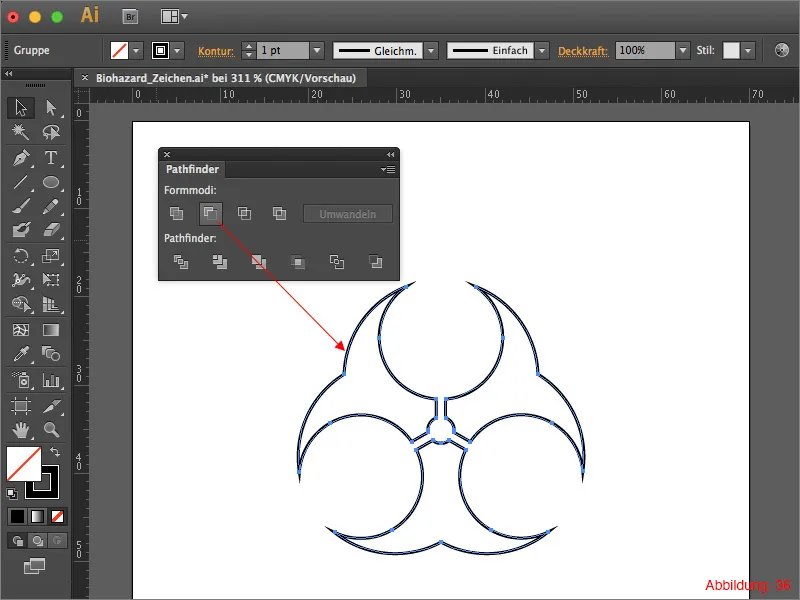Open the stroke weight dropdown arrow
This screenshot has width=800, height=600.
[317, 51]
